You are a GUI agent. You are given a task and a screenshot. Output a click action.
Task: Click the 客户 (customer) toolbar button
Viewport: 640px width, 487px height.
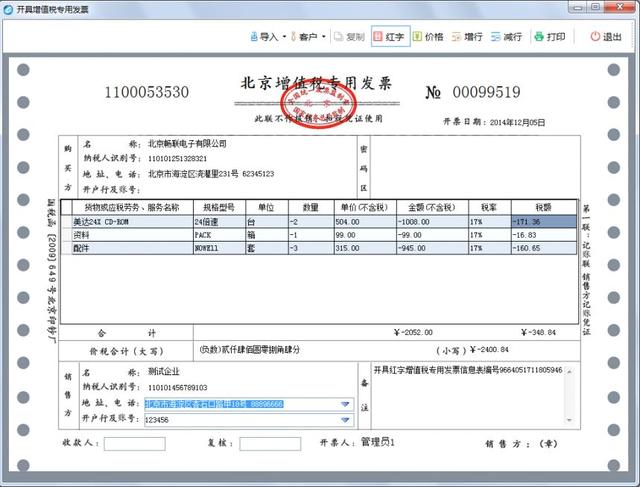coord(304,37)
